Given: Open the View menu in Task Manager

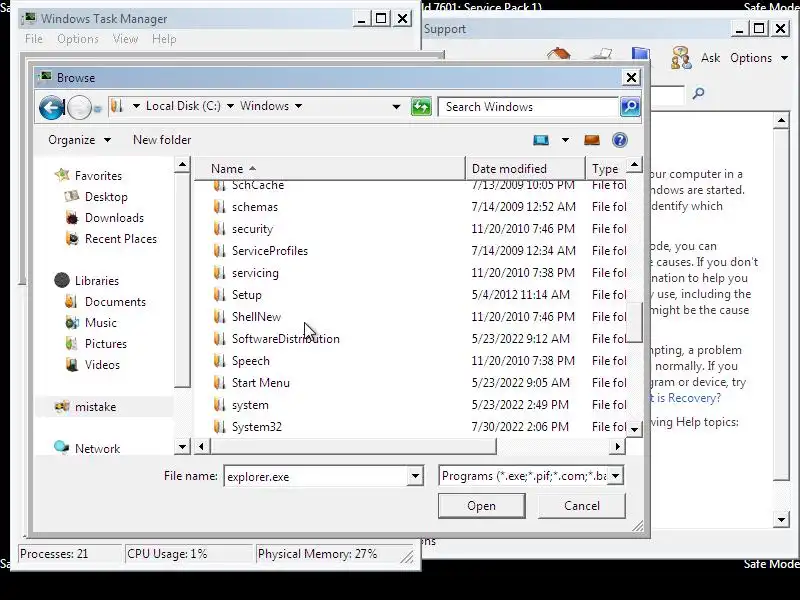Looking at the screenshot, I should [x=125, y=39].
